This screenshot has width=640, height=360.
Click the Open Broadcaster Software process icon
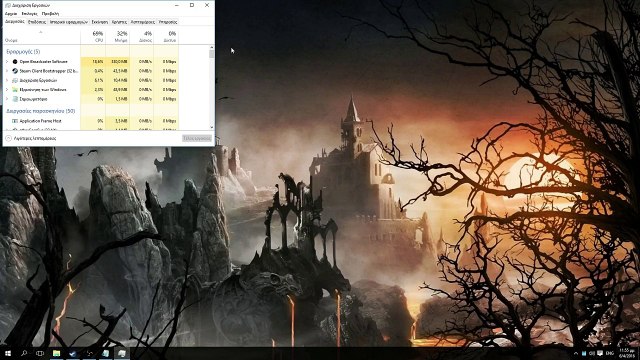(x=15, y=62)
